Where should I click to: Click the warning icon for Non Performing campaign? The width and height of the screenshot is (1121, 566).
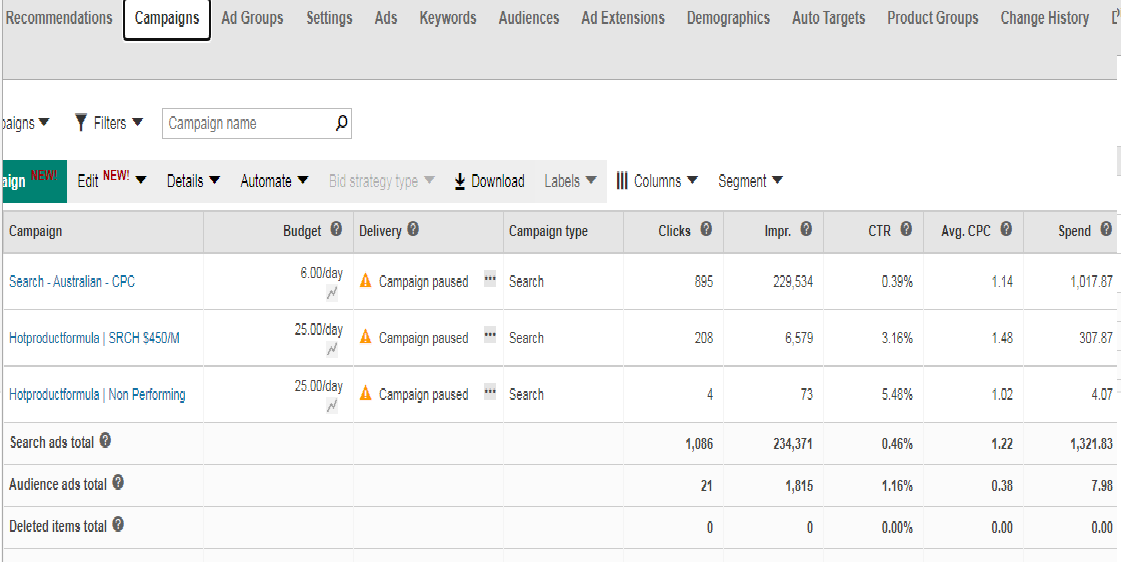366,394
